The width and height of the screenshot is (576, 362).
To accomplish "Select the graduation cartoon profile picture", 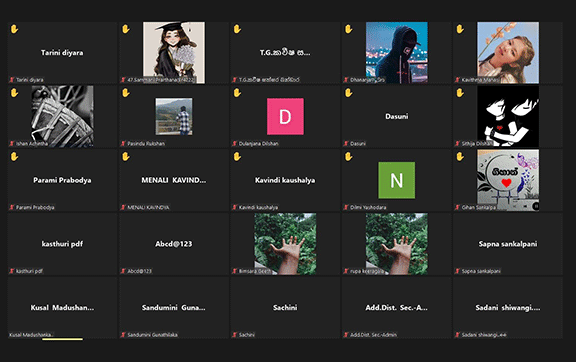I will (x=174, y=53).
